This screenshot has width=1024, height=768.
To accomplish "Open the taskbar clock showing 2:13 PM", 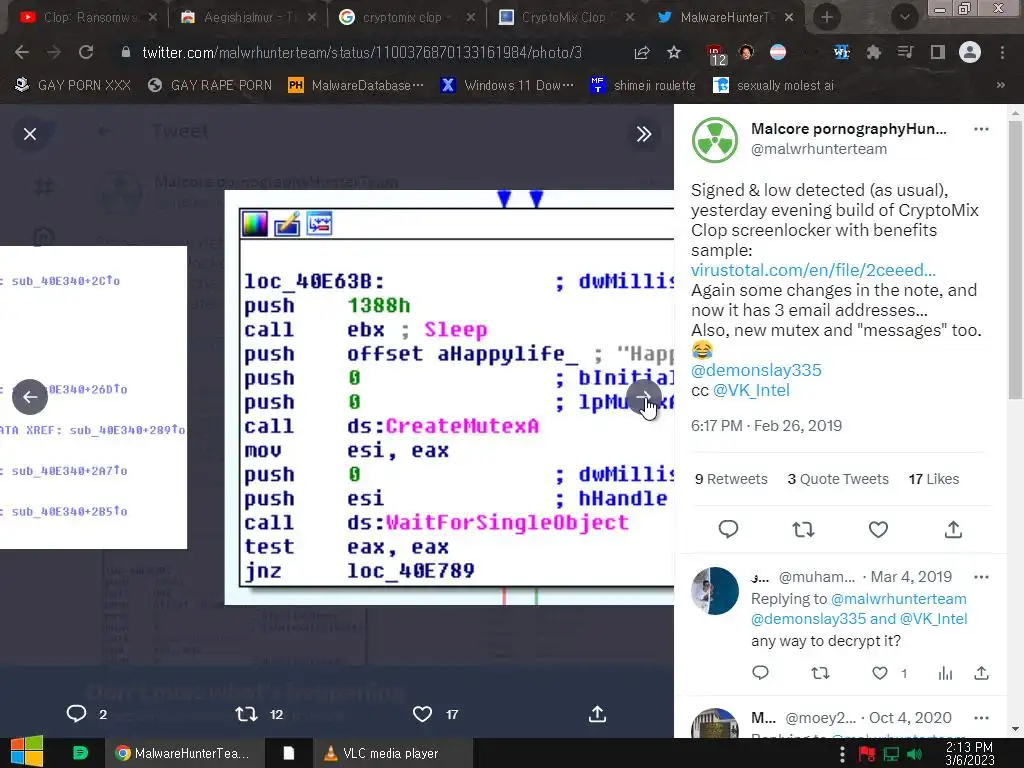I will click(969, 753).
